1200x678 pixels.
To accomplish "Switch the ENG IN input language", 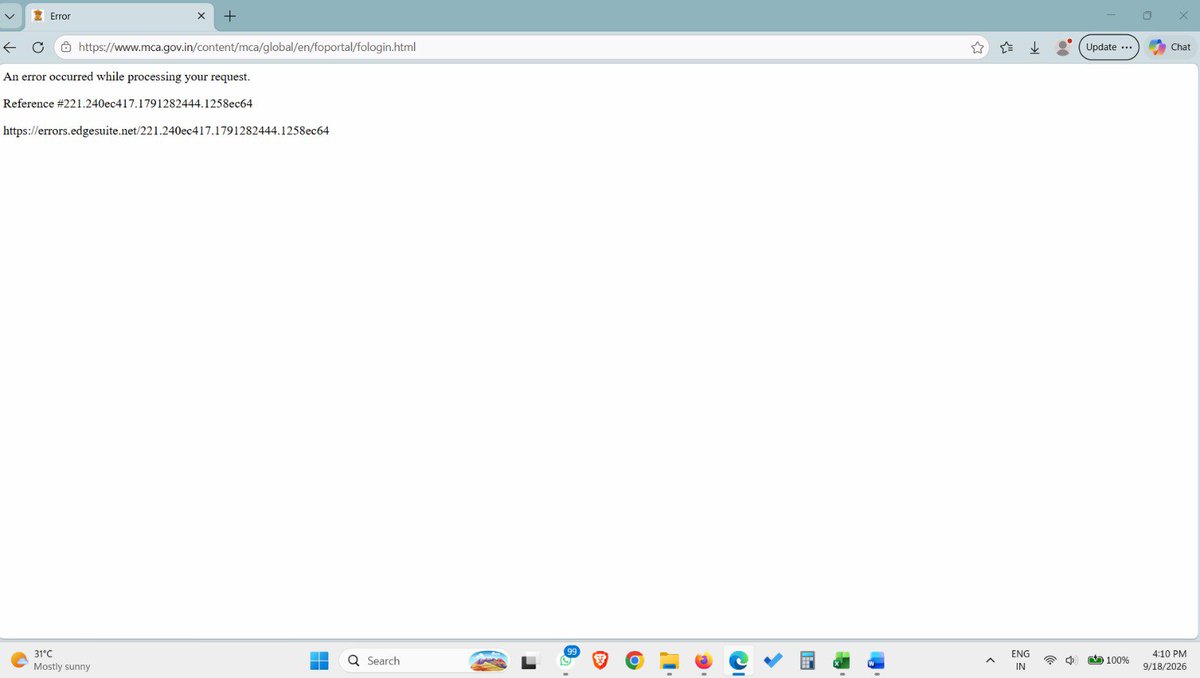I will (x=1020, y=660).
